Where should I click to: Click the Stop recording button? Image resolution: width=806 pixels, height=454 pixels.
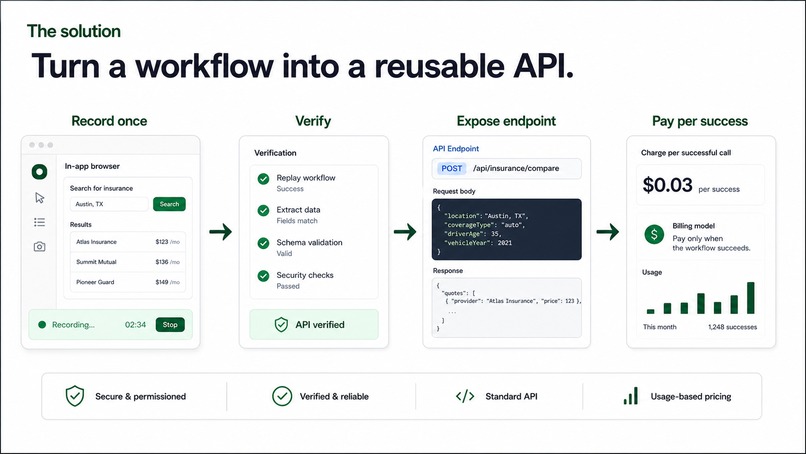click(x=170, y=324)
